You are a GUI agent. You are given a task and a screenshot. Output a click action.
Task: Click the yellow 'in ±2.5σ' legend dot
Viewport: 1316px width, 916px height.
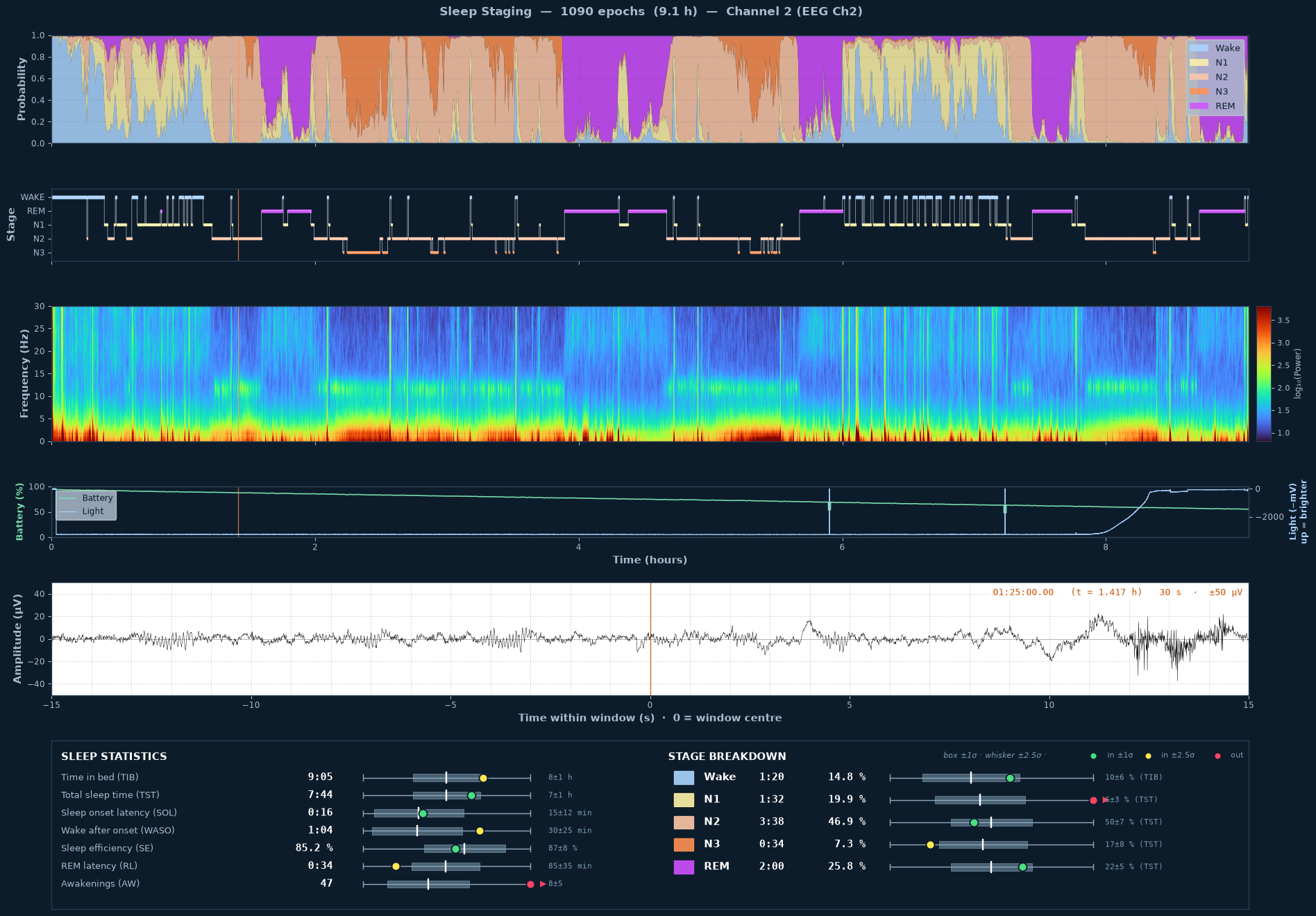(1148, 756)
